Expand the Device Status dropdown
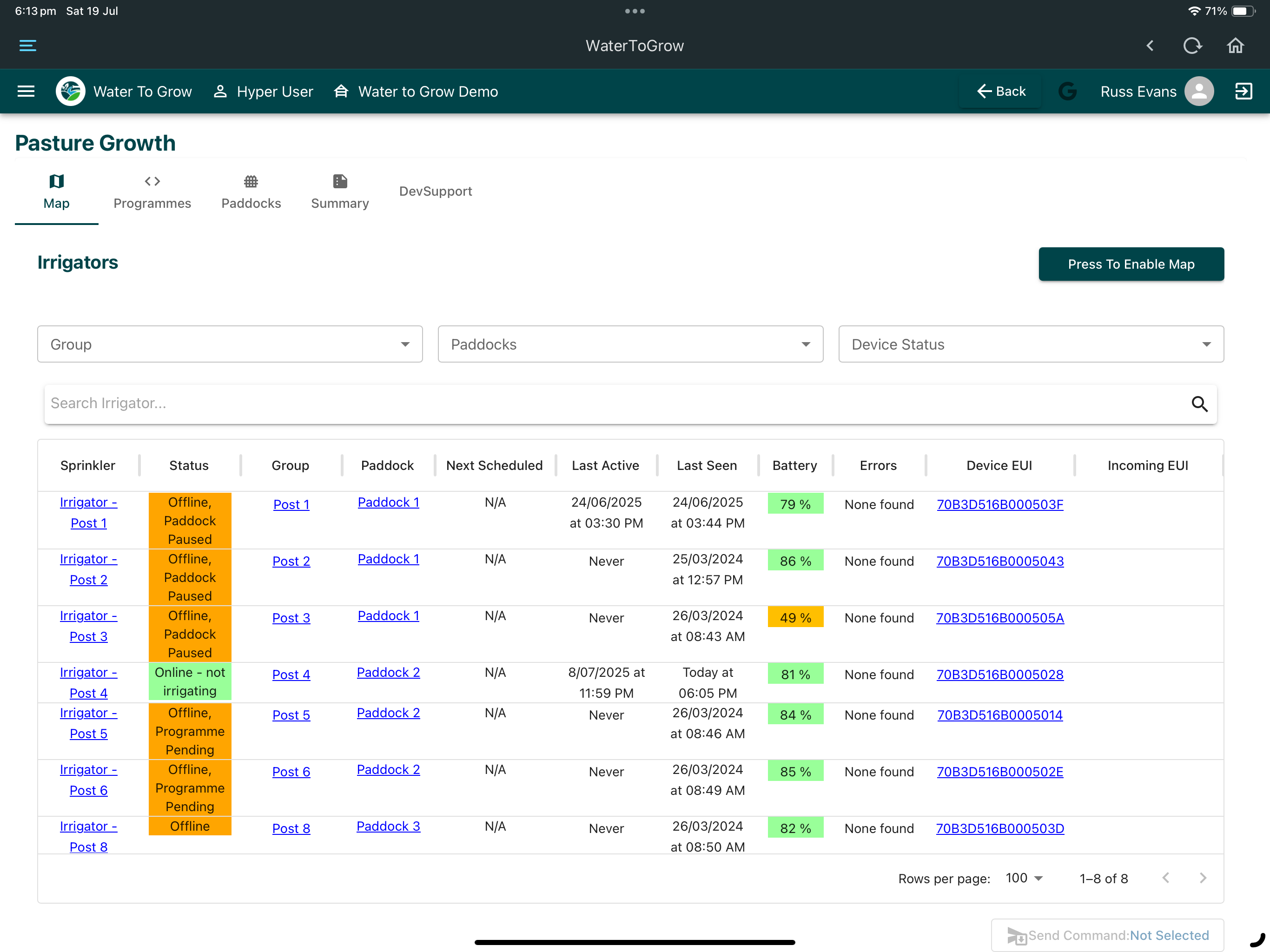Image resolution: width=1270 pixels, height=952 pixels. point(1031,344)
